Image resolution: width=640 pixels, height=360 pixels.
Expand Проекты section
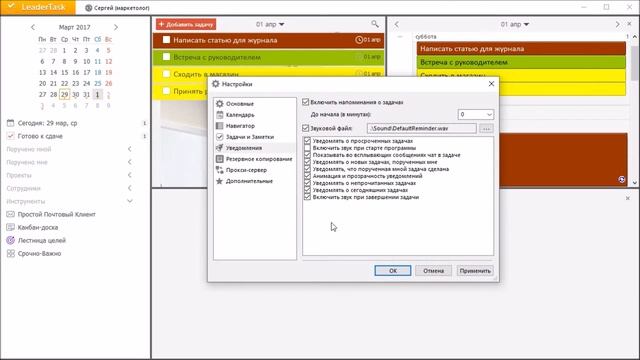coord(130,175)
